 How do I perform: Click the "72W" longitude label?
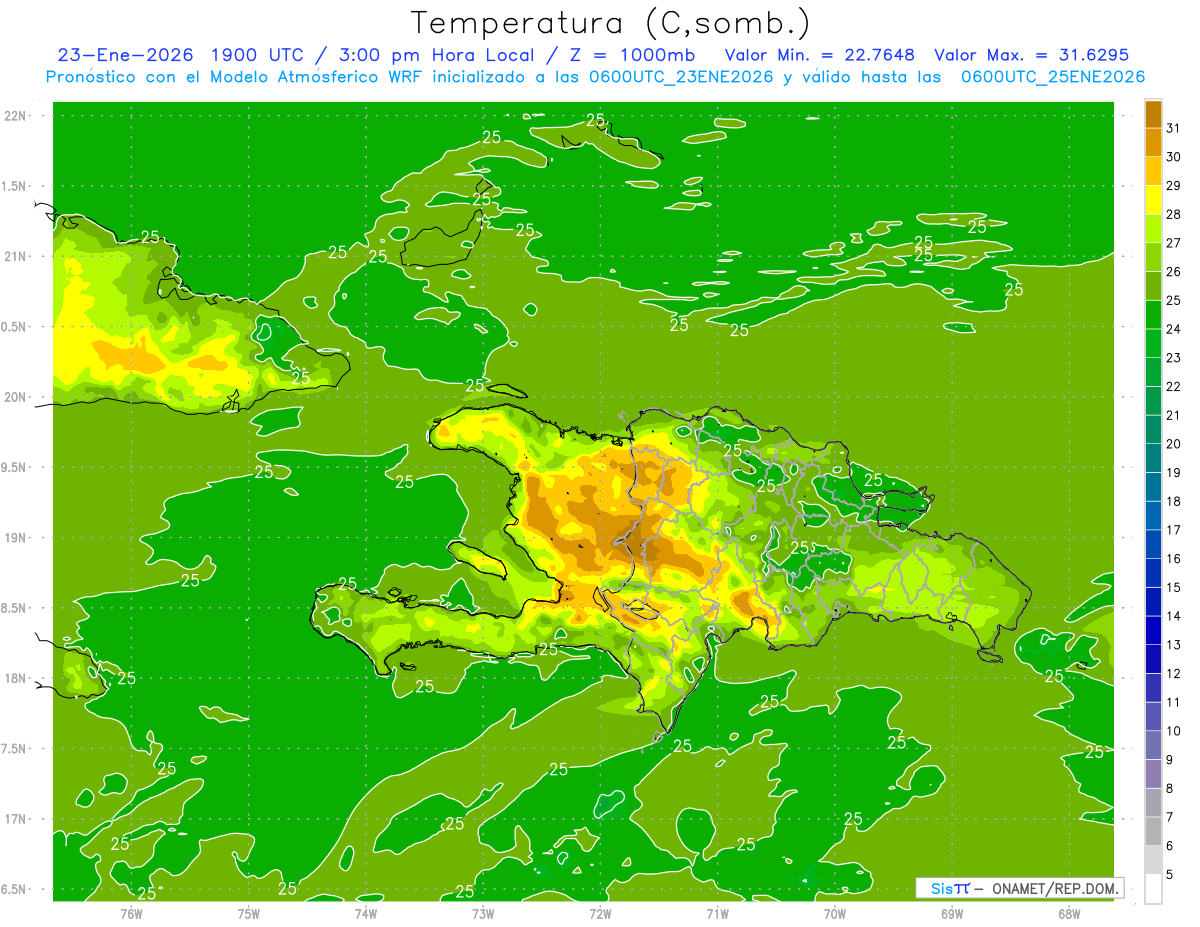[600, 913]
